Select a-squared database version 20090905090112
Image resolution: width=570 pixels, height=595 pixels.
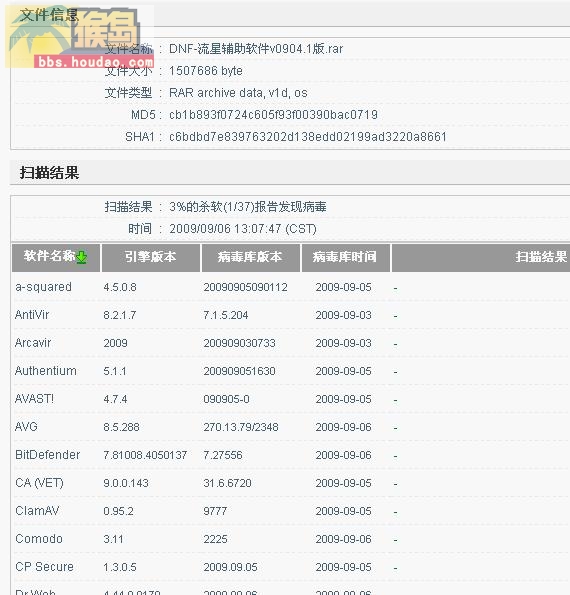pos(246,287)
